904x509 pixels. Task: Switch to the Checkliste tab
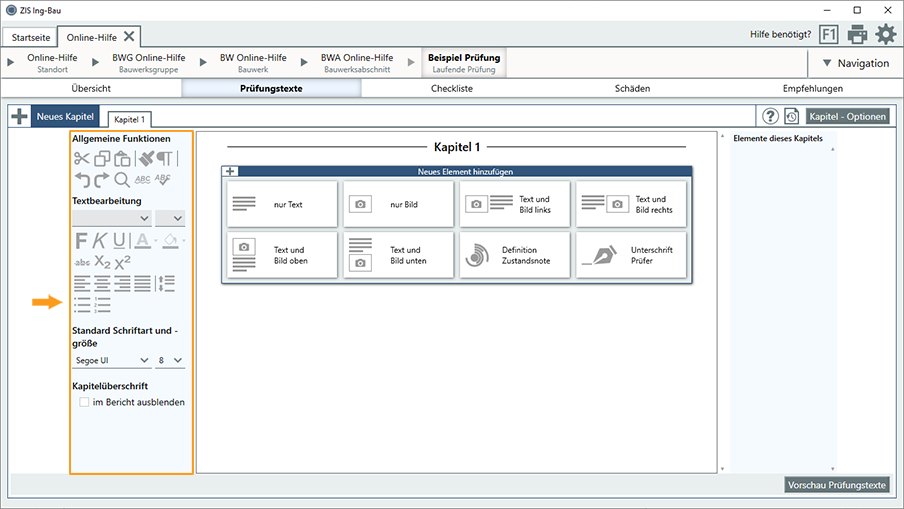coord(451,88)
